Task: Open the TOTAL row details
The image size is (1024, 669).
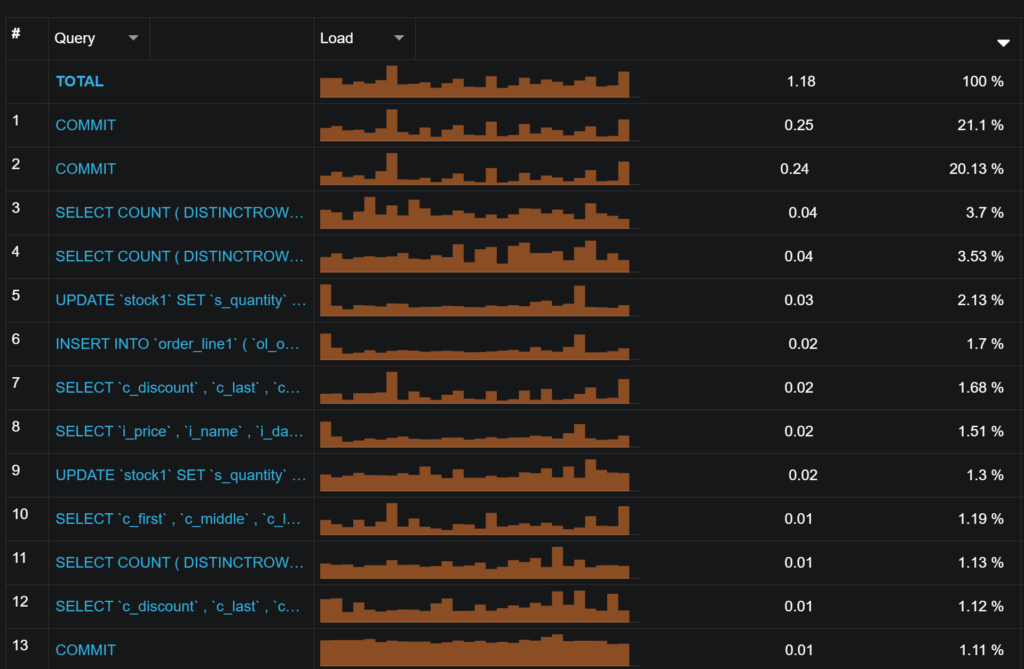Action: (x=79, y=81)
